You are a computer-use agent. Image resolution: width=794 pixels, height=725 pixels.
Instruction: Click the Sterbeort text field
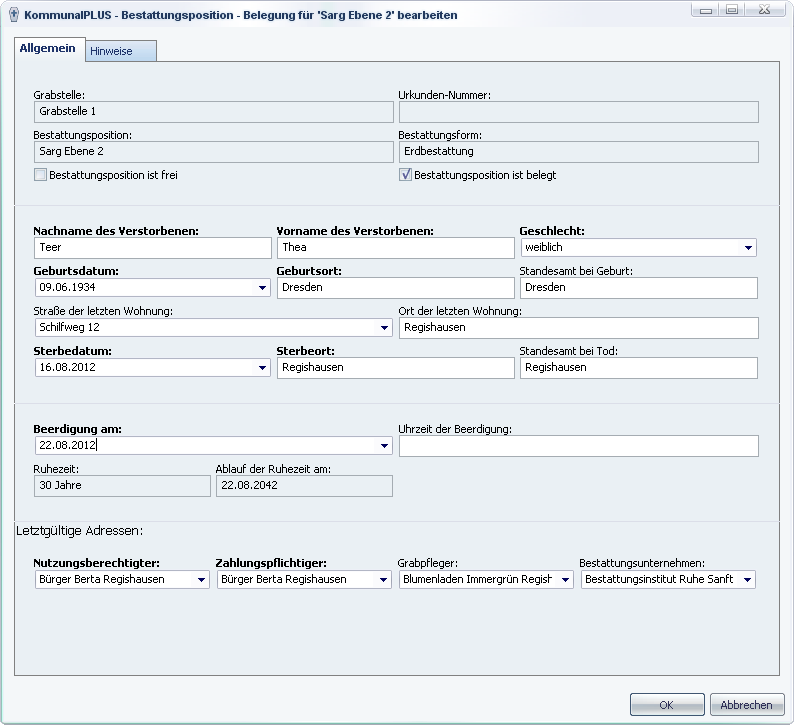coord(395,368)
